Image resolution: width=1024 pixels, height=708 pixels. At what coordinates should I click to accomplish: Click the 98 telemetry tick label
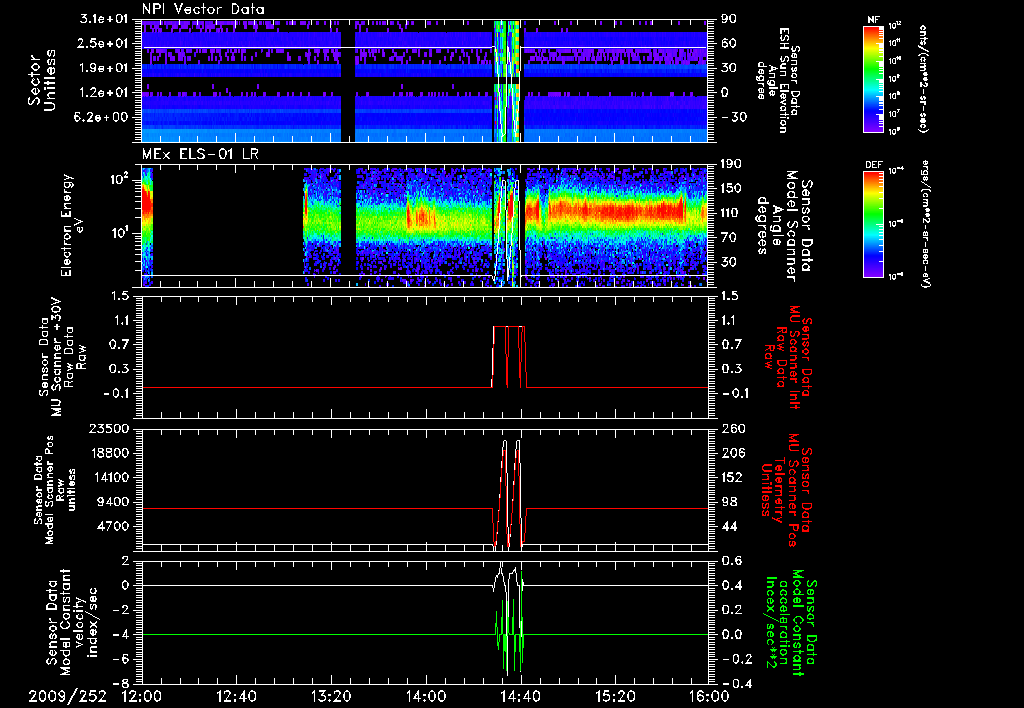click(x=729, y=502)
